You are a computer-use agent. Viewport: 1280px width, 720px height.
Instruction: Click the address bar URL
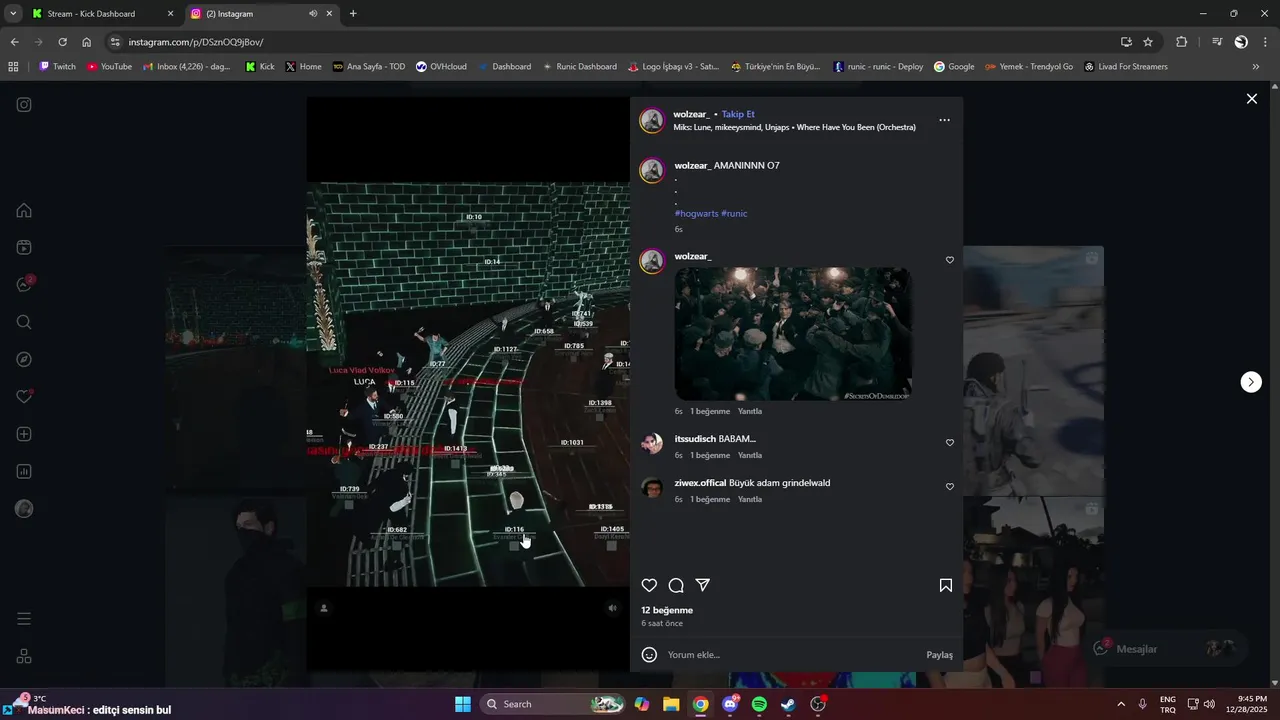(x=196, y=42)
